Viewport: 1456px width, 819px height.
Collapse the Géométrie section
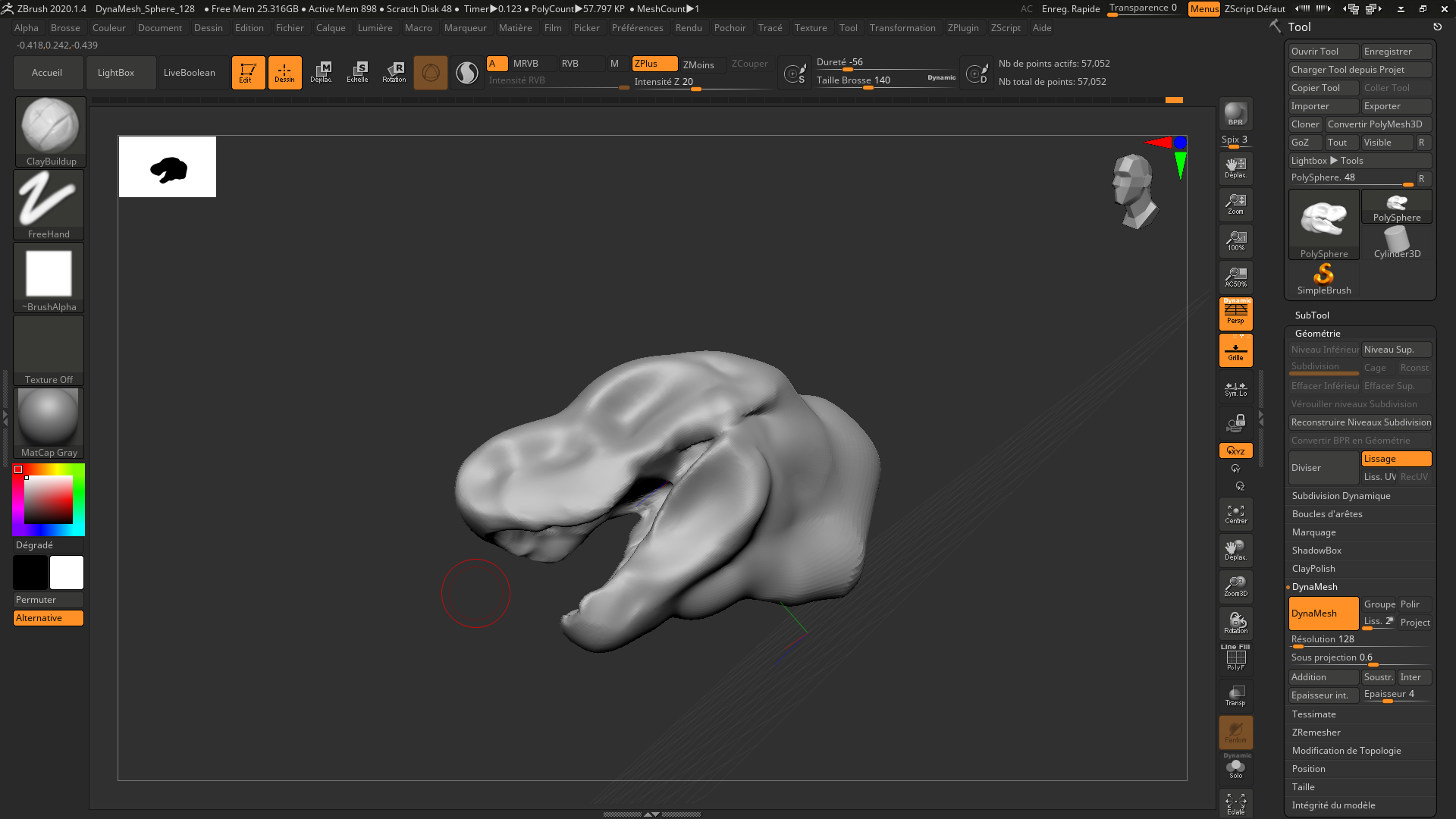coord(1317,334)
